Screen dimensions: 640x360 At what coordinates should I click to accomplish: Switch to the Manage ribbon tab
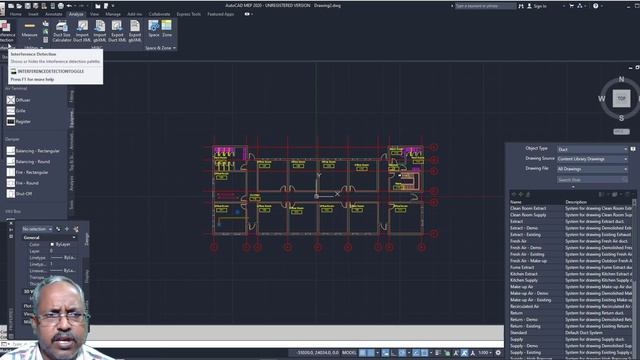(x=113, y=14)
